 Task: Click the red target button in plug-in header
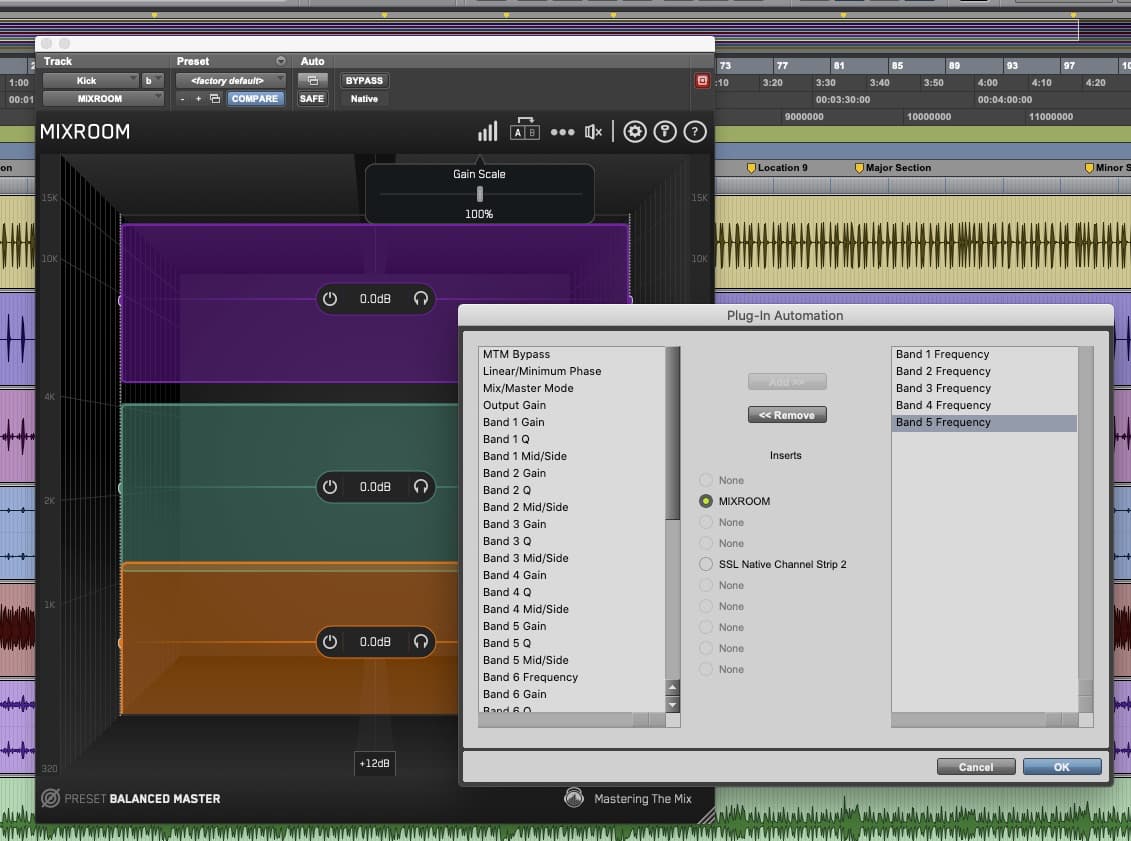pyautogui.click(x=702, y=80)
